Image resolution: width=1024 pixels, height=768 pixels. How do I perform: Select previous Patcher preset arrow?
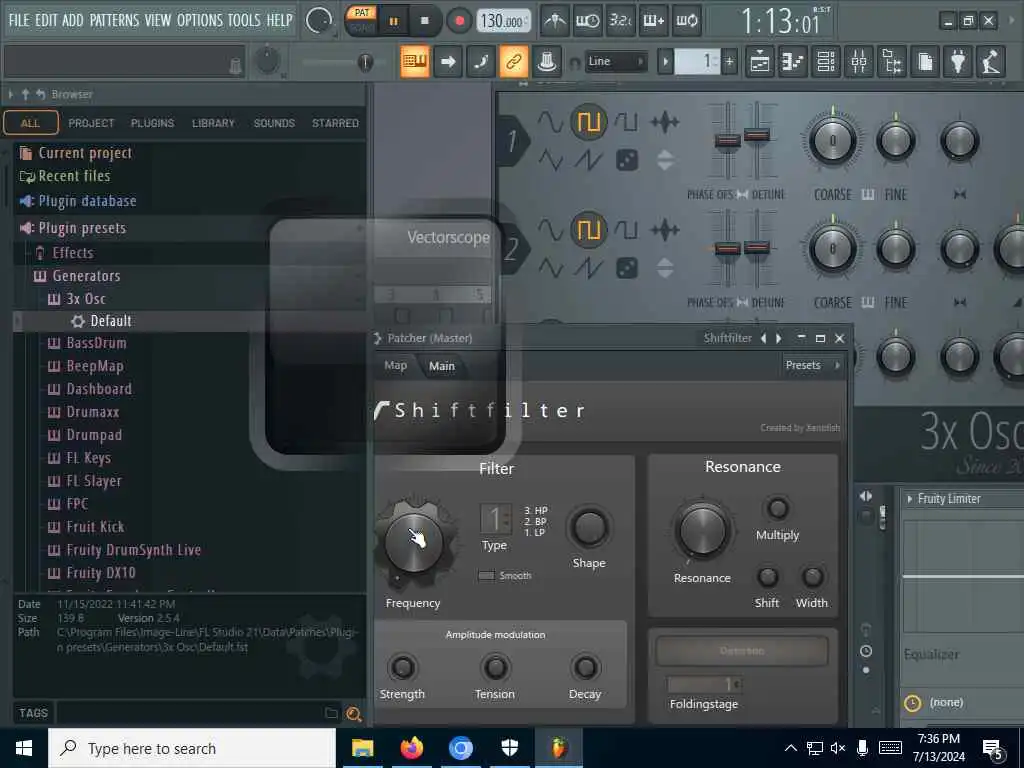click(x=763, y=338)
